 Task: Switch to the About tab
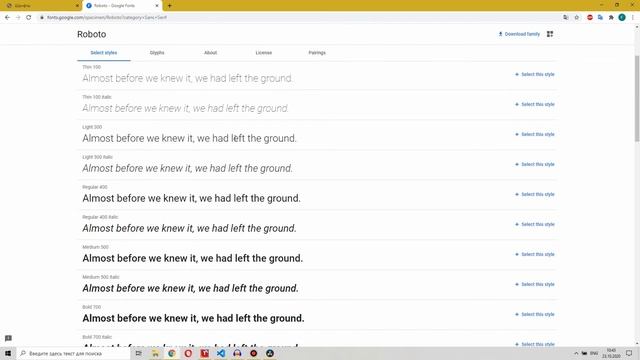(211, 53)
